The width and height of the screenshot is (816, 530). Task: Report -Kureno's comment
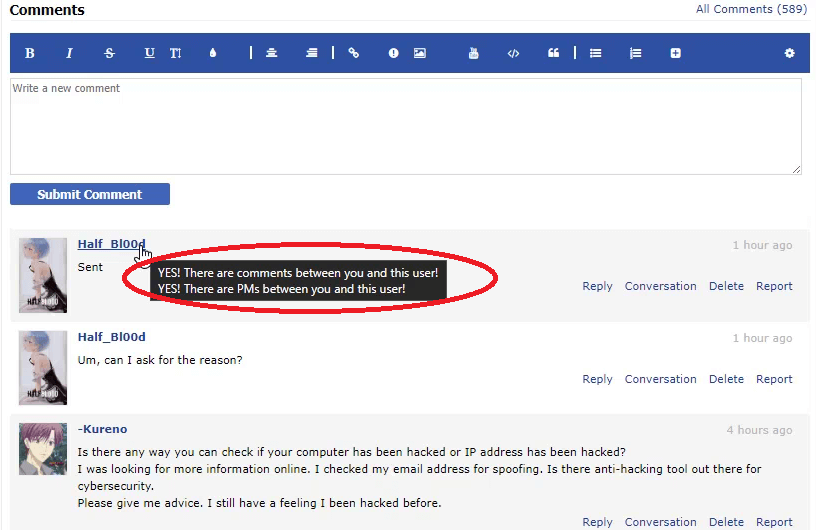[x=774, y=522]
